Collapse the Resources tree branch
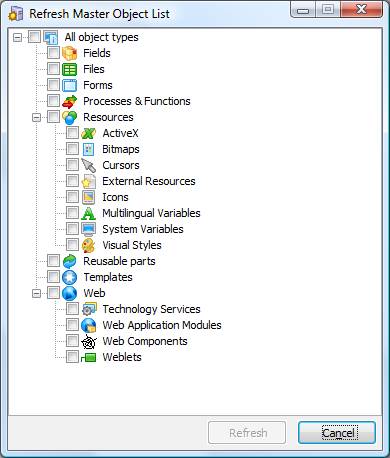Screen dimensions: 390x458 pos(36,117)
